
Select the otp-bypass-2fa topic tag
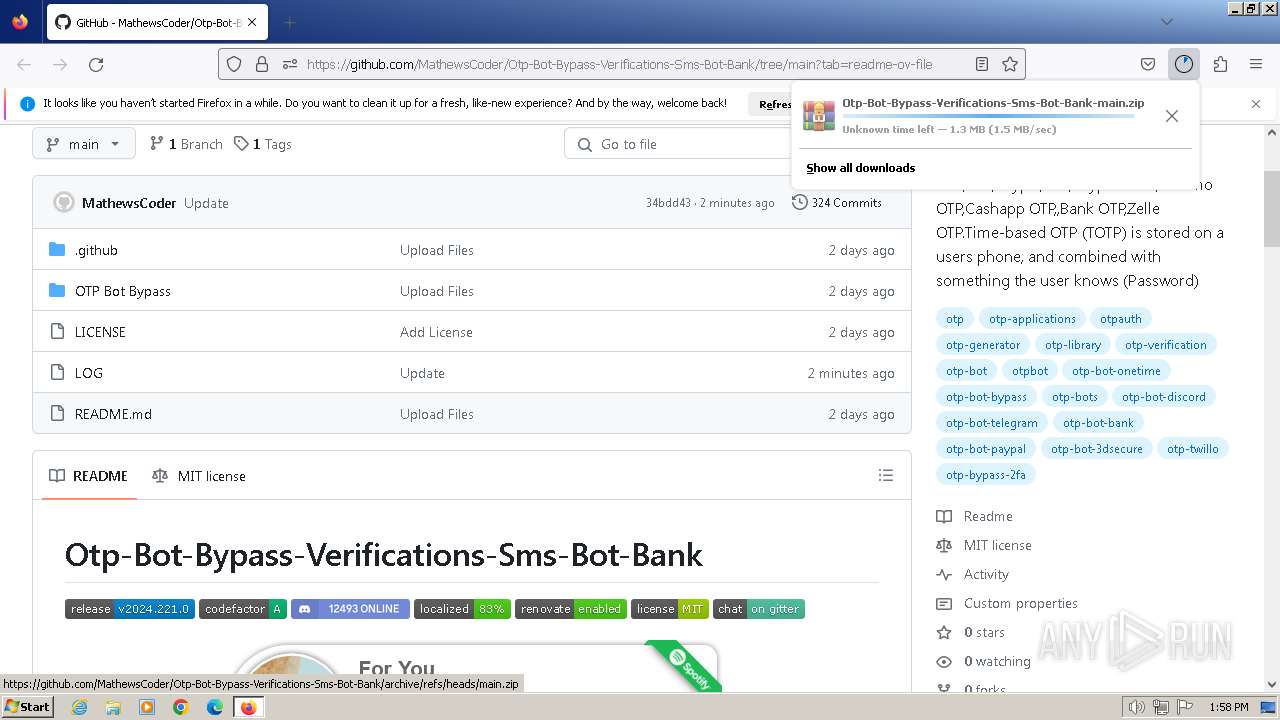(986, 475)
